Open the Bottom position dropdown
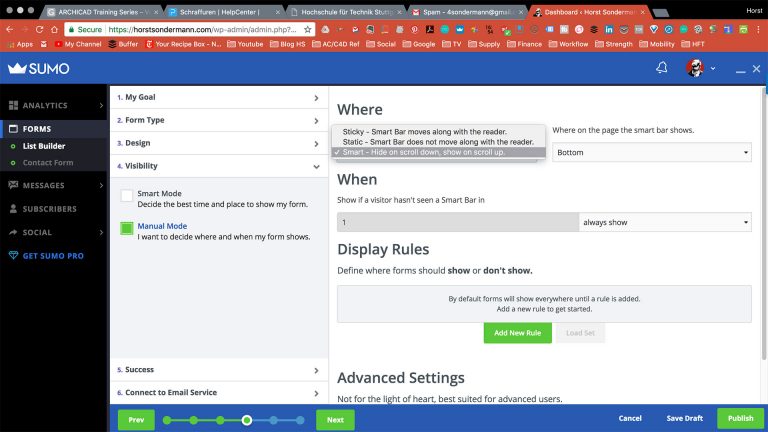This screenshot has width=768, height=432. [651, 153]
